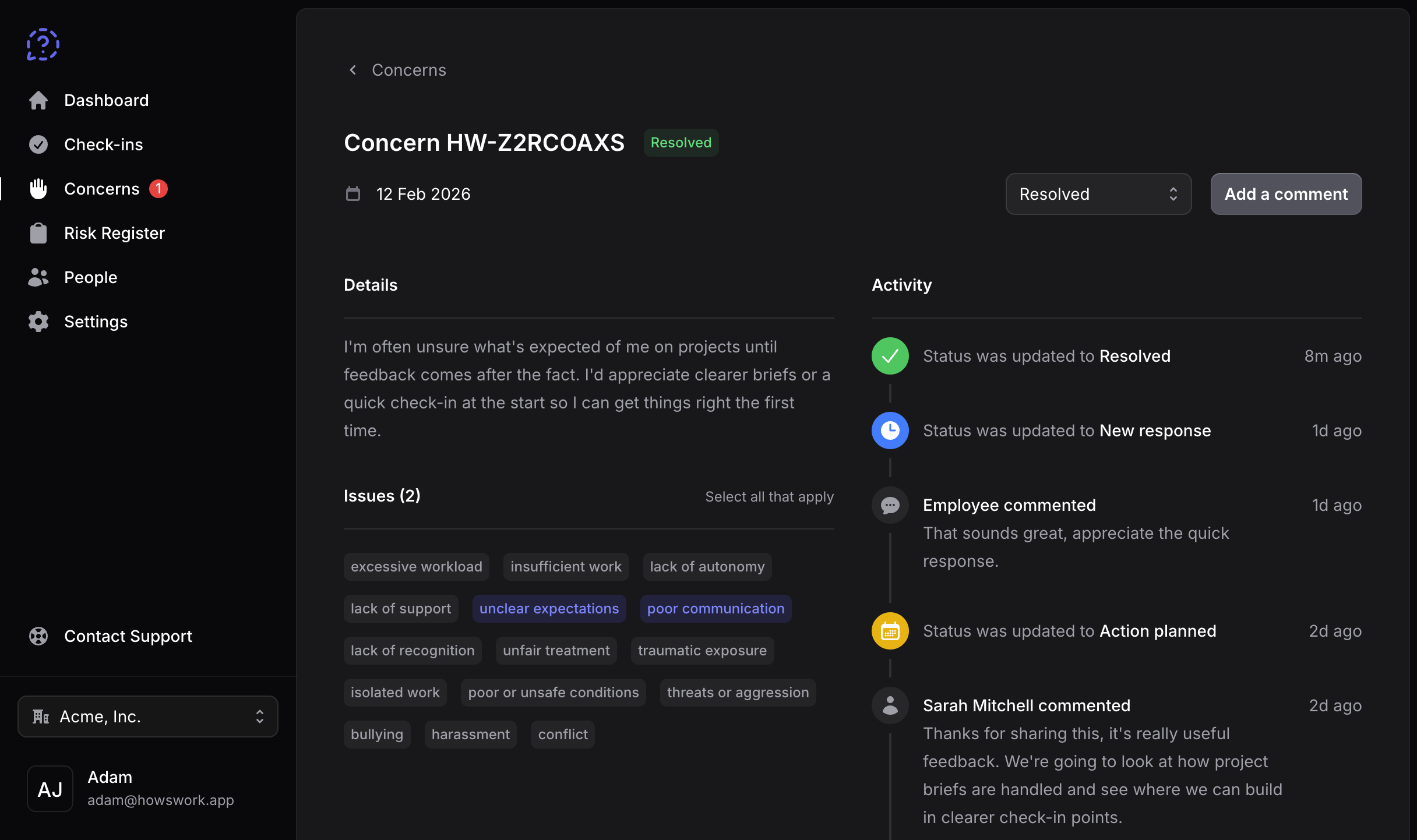This screenshot has width=1417, height=840.
Task: Enable the 'excessive workload' issue tag
Action: [416, 566]
